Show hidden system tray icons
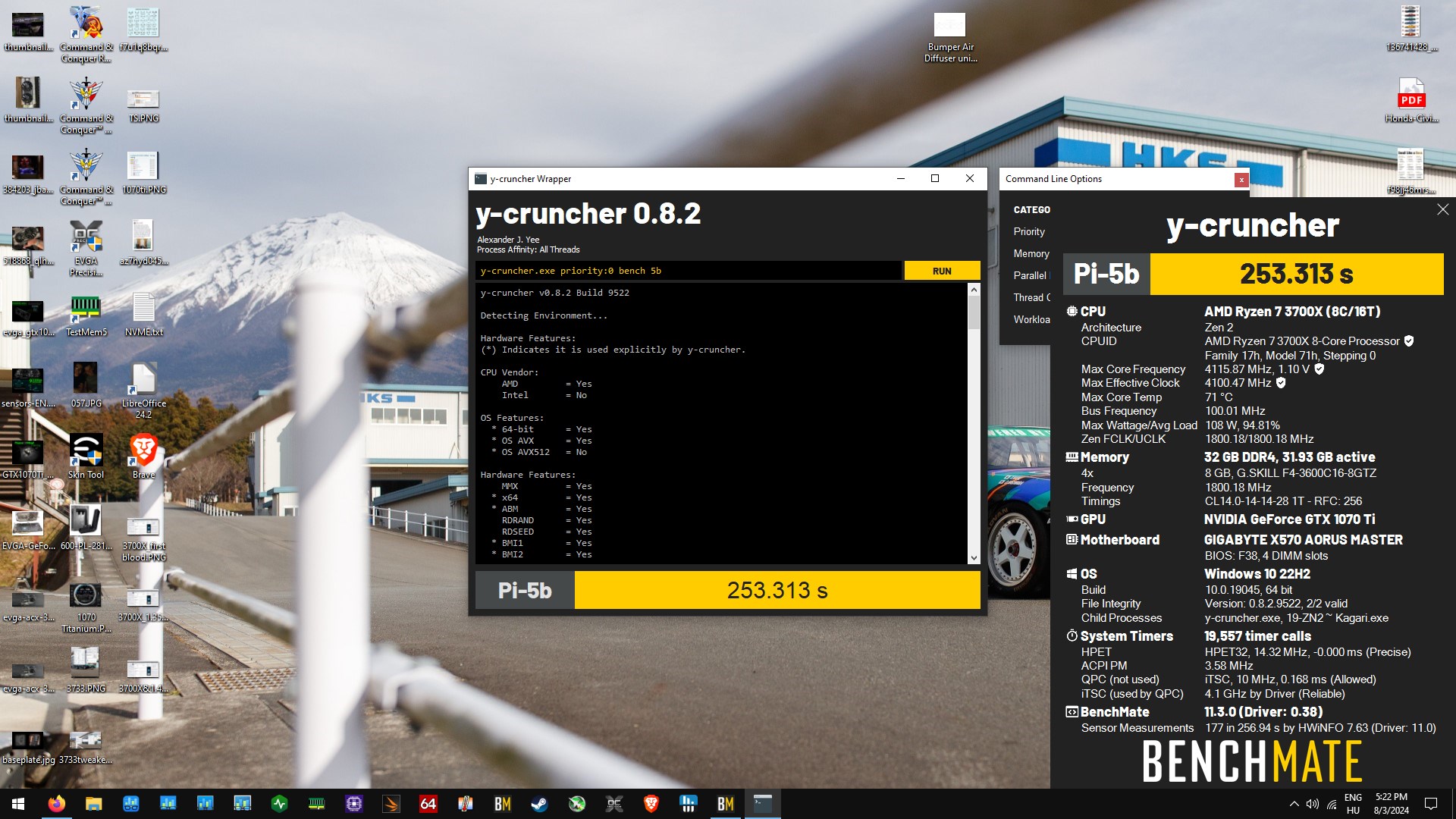 tap(1294, 804)
